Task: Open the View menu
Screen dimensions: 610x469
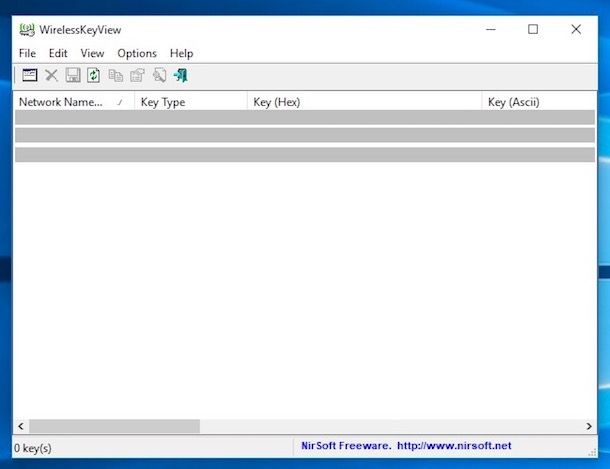Action: point(92,53)
